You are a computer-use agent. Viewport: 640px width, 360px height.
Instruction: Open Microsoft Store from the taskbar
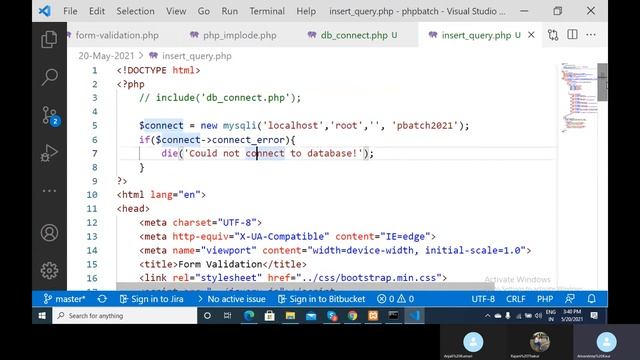click(269, 316)
